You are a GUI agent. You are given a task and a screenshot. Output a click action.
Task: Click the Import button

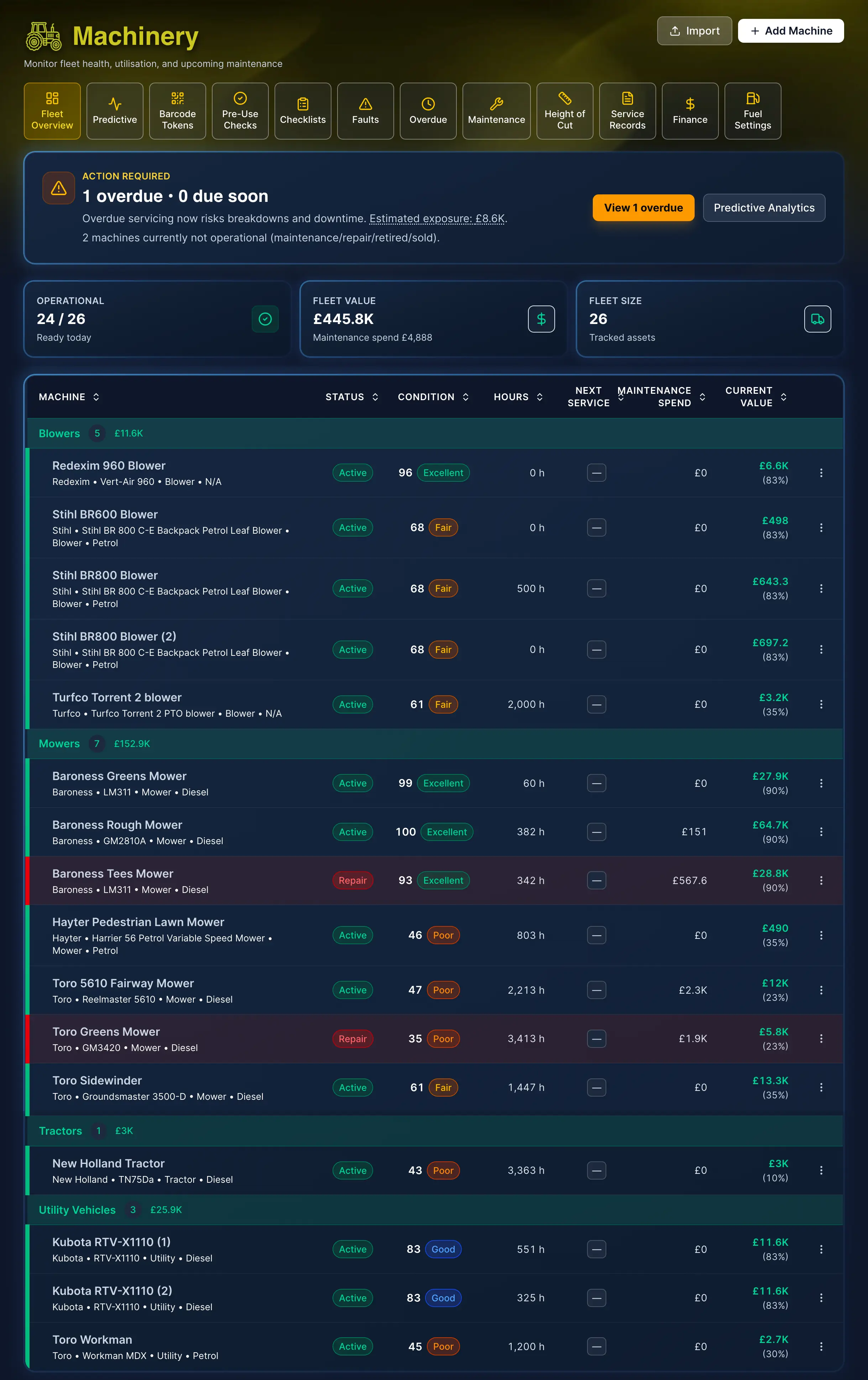click(x=694, y=31)
